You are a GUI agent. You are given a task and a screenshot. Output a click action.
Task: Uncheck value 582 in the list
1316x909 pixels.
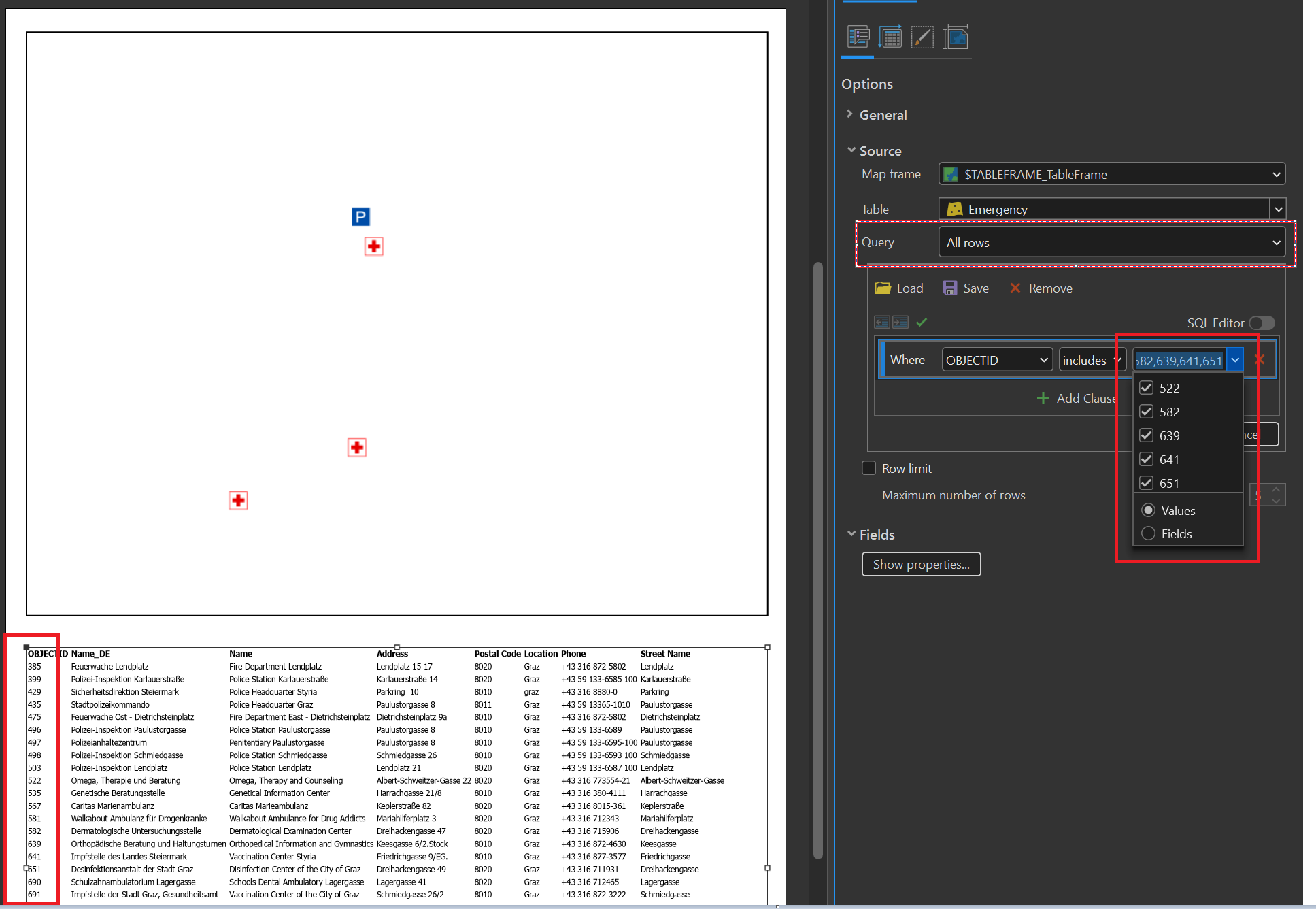tap(1147, 412)
